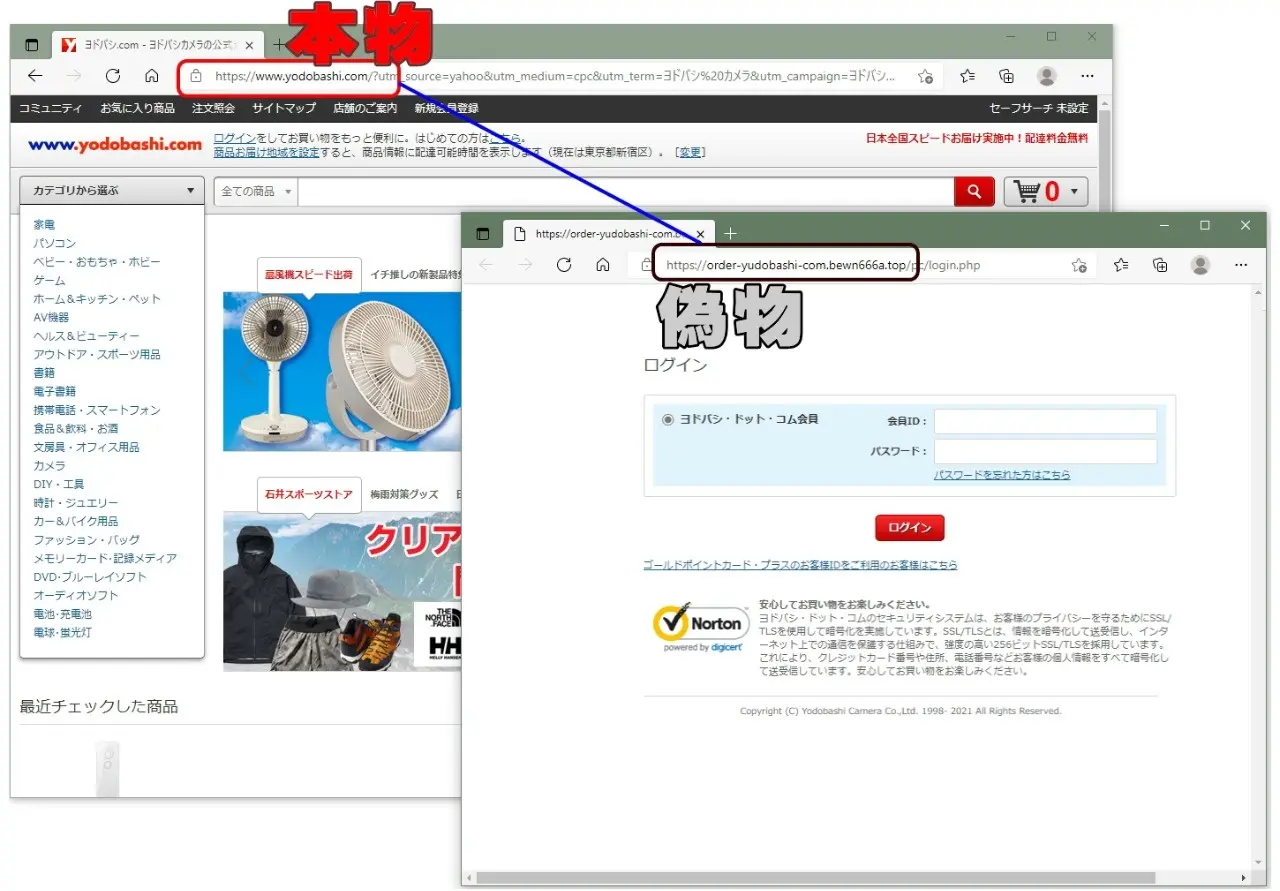This screenshot has height=891, width=1280.
Task: Close the ヨドバシ.com tab
Action: click(249, 45)
